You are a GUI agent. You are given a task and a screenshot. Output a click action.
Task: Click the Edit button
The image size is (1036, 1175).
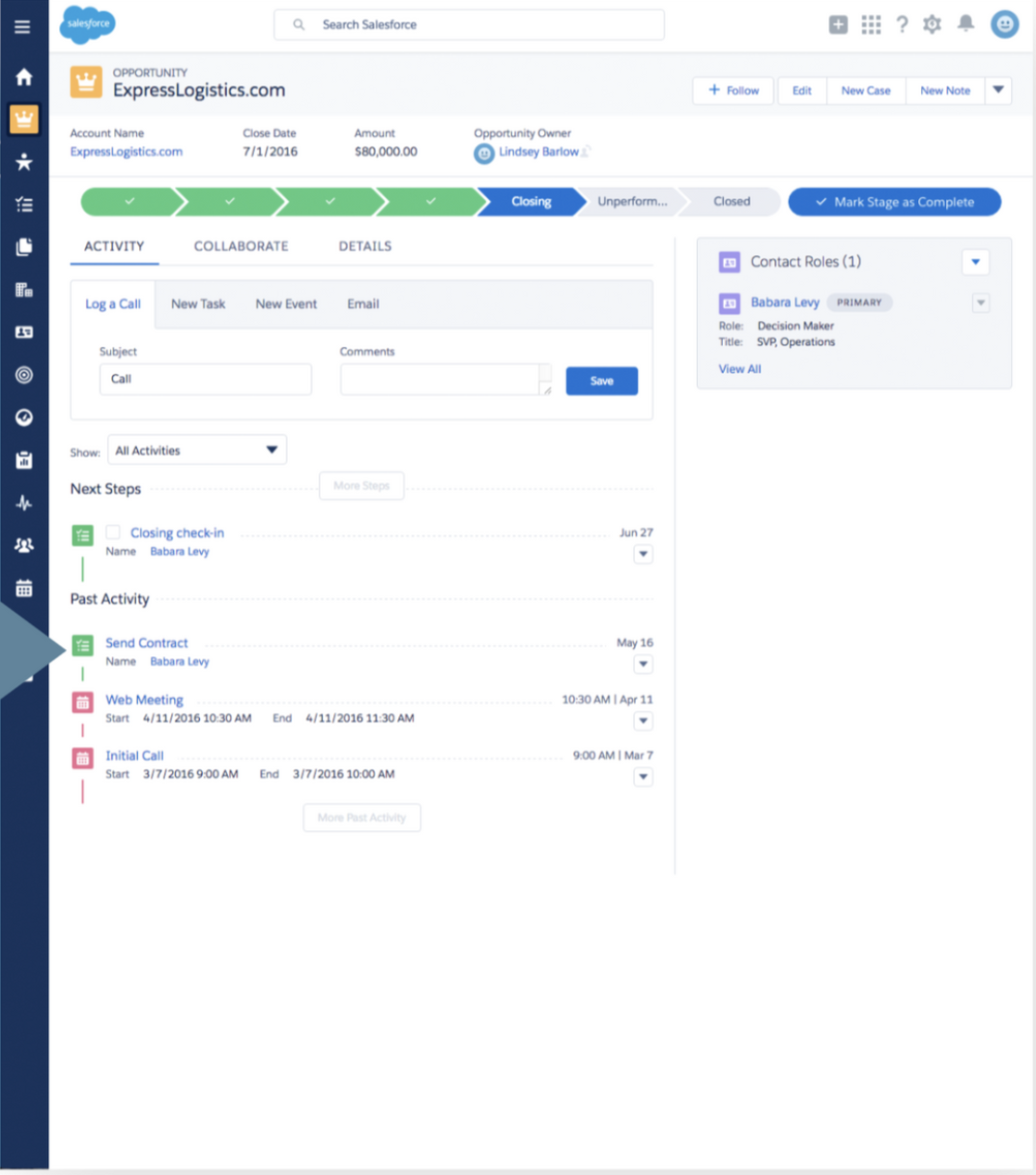[802, 90]
